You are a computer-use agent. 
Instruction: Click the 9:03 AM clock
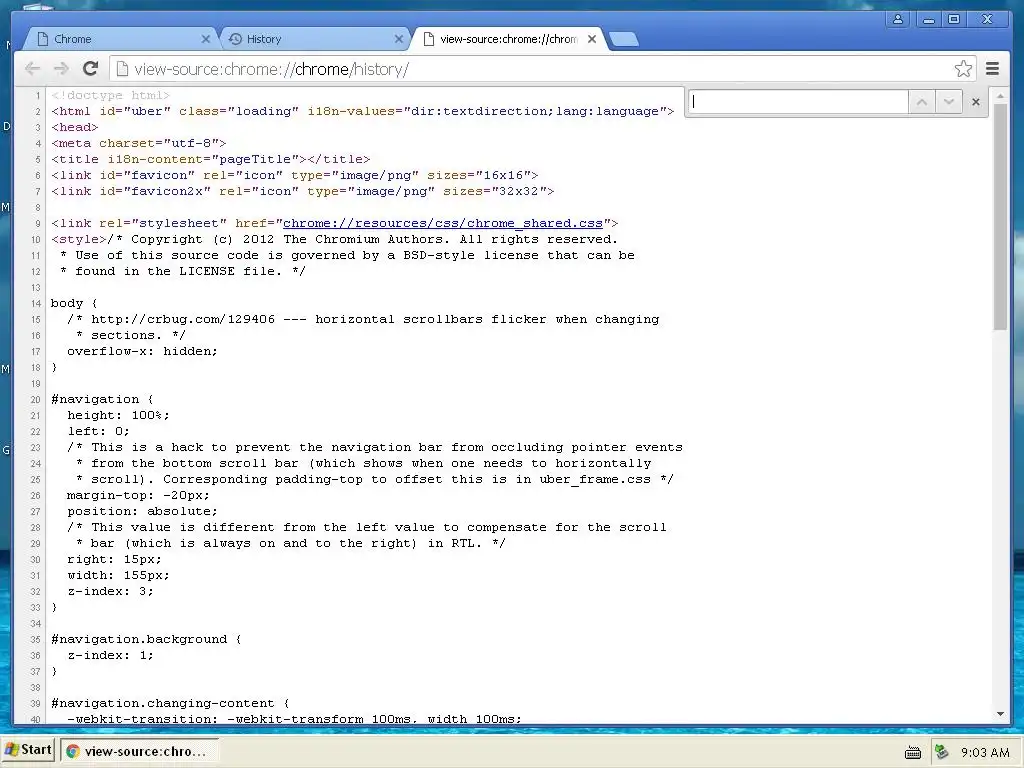point(985,752)
